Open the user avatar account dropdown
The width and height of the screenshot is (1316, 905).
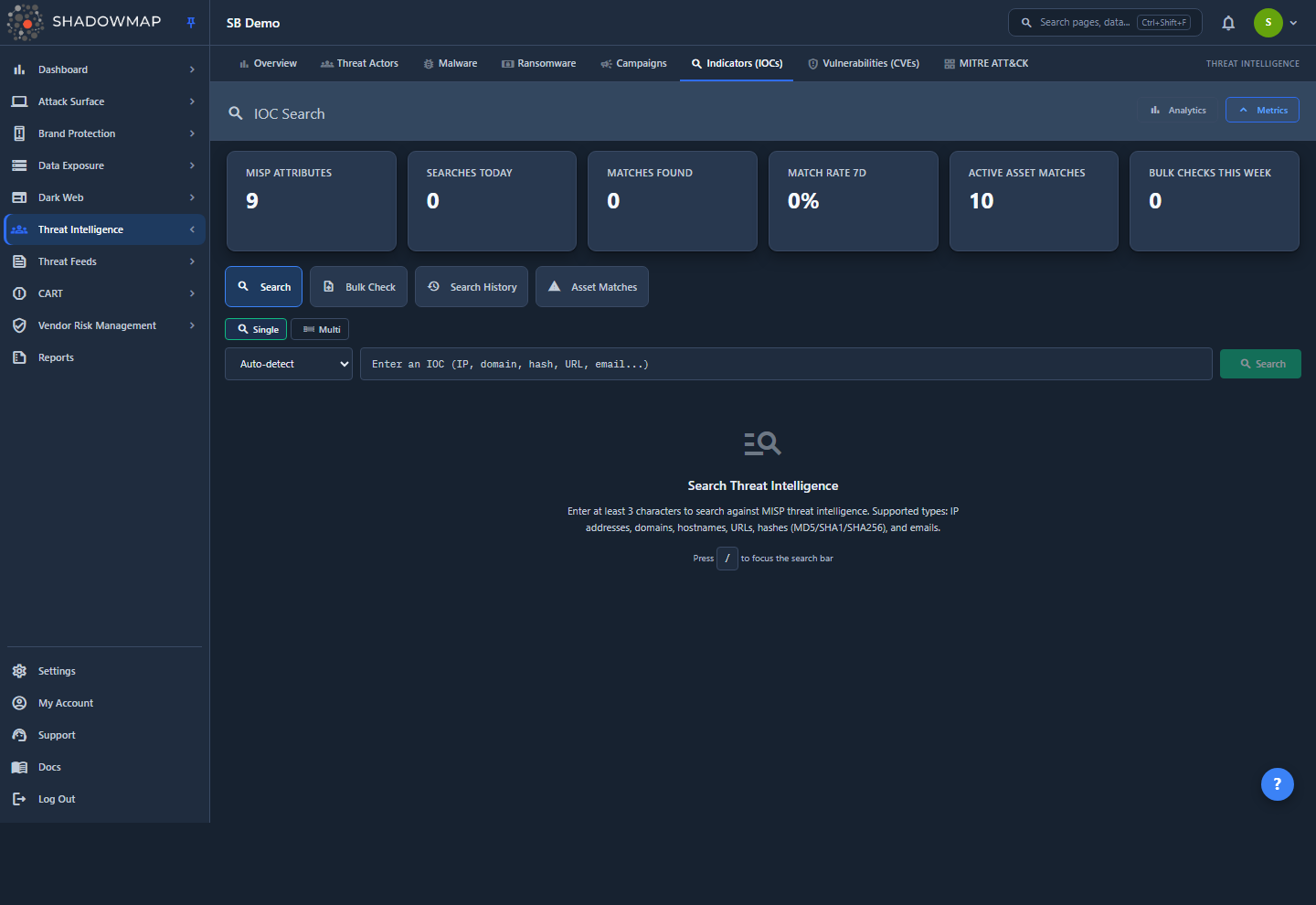click(x=1276, y=23)
